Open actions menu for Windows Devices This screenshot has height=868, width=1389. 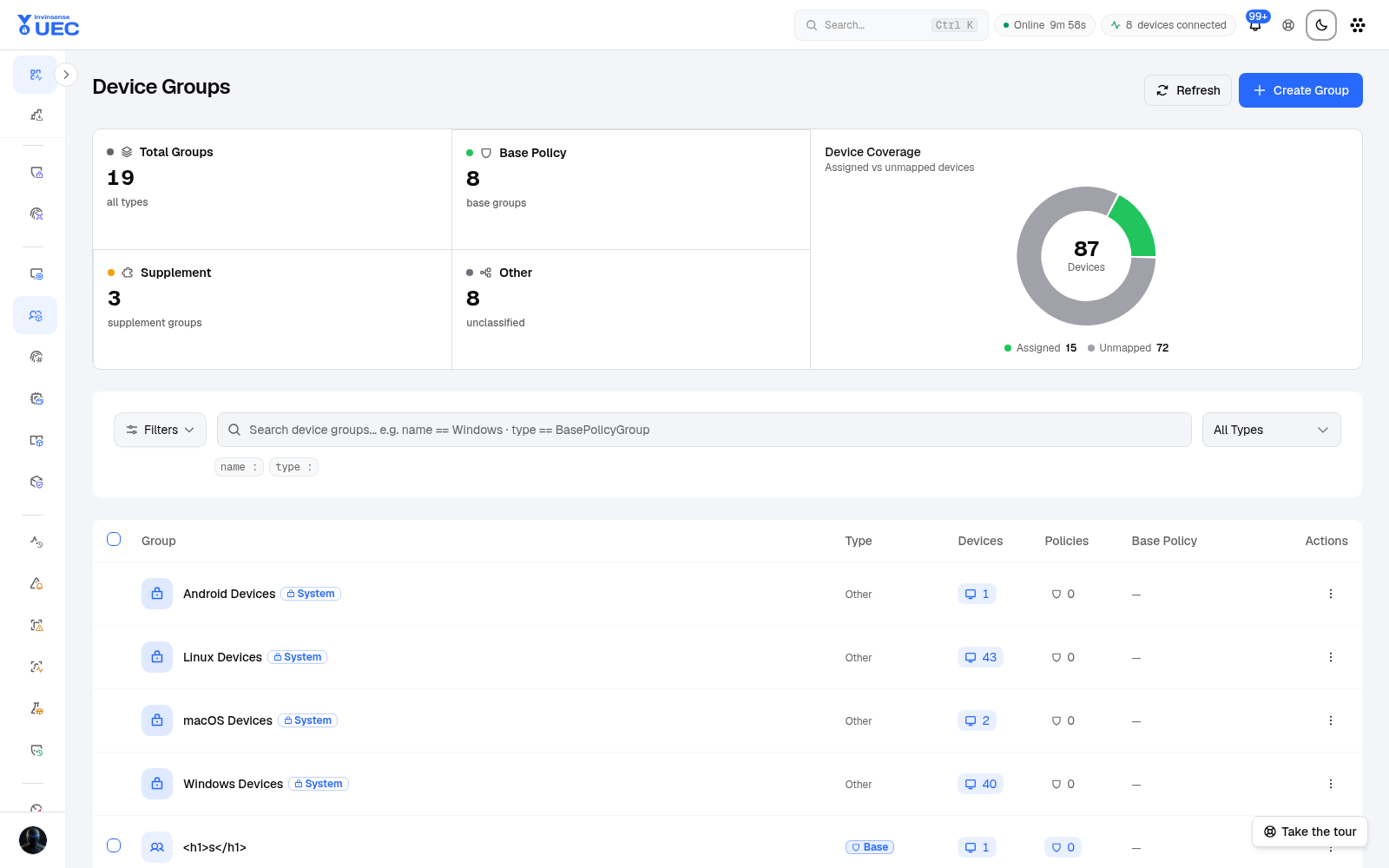1330,784
